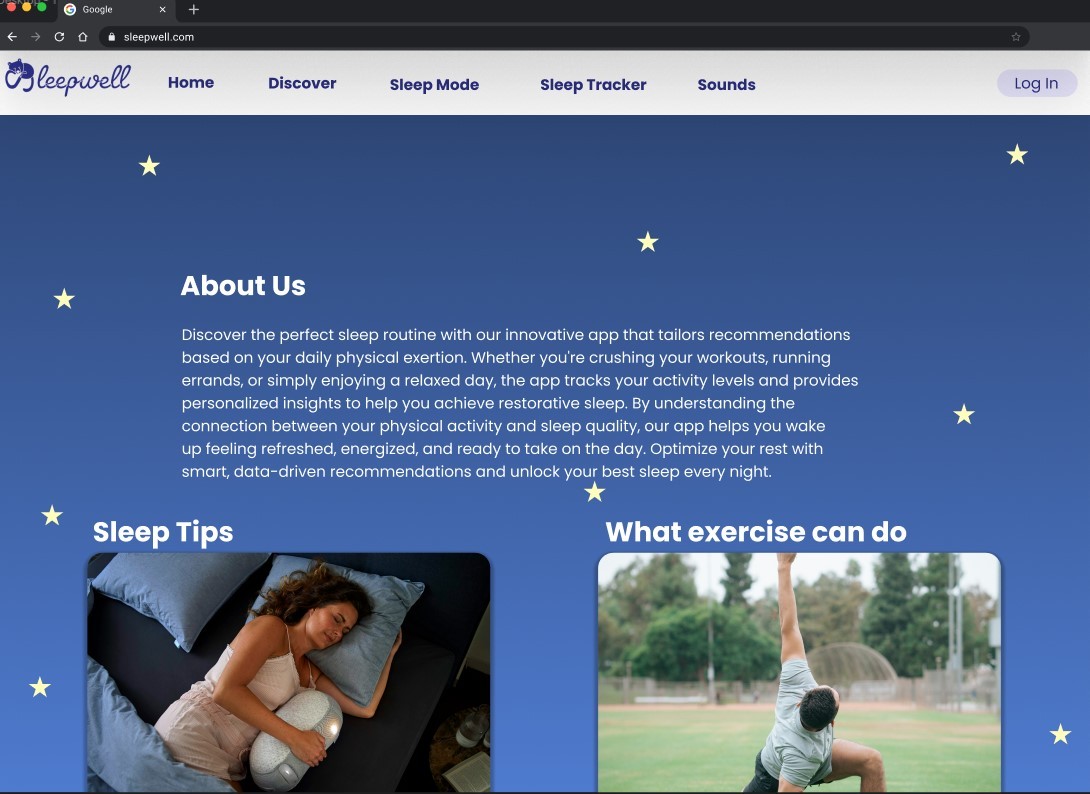Close the Google browser tab
Image resolution: width=1090 pixels, height=794 pixels.
tap(162, 10)
